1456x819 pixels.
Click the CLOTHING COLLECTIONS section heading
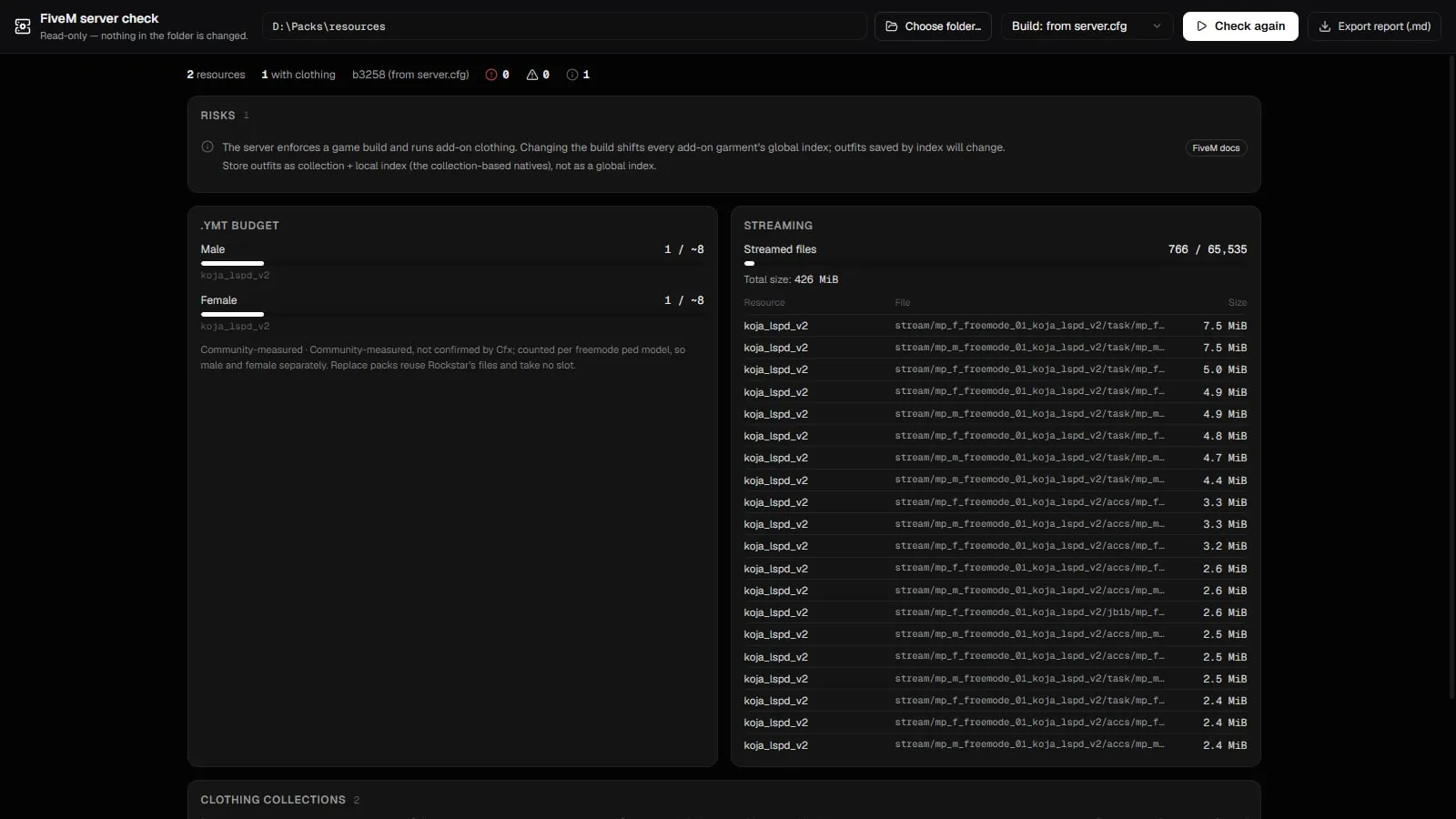[273, 800]
